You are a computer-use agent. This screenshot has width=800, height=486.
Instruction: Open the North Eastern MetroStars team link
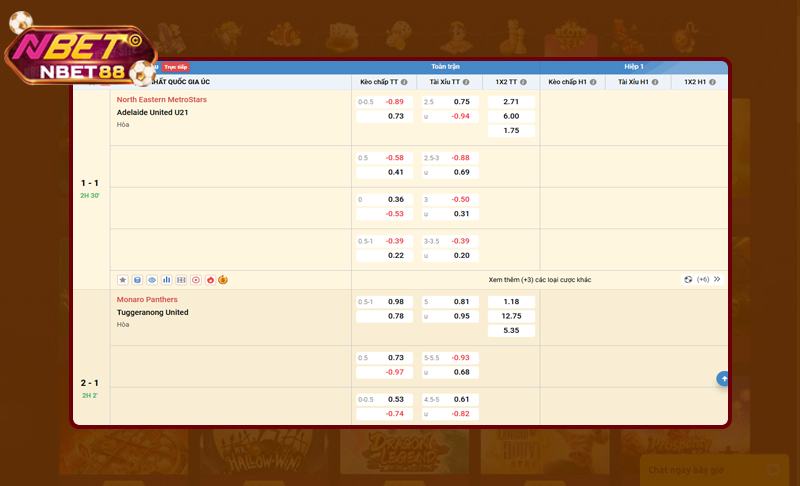click(x=161, y=100)
